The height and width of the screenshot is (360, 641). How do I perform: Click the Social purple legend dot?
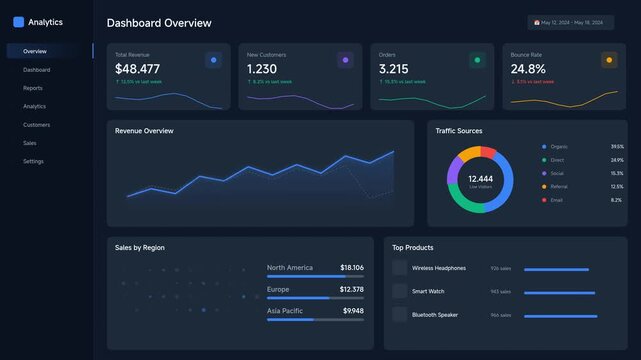pyautogui.click(x=544, y=173)
